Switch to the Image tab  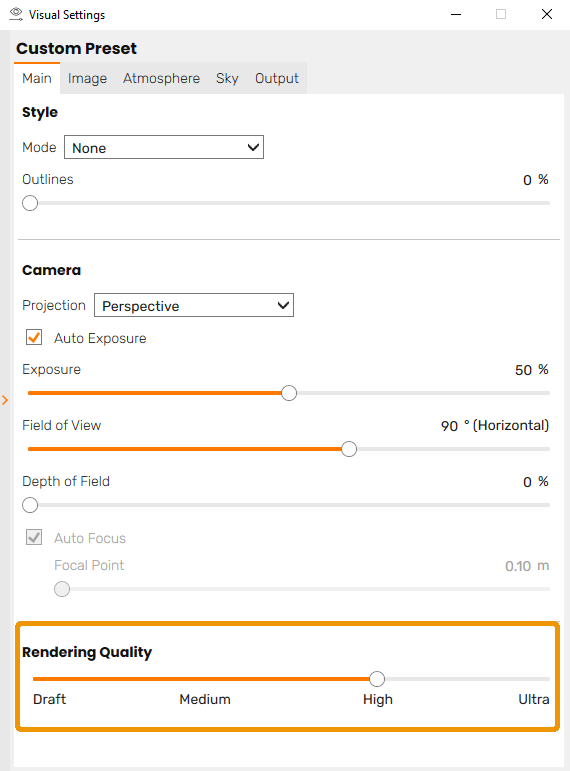pyautogui.click(x=87, y=78)
